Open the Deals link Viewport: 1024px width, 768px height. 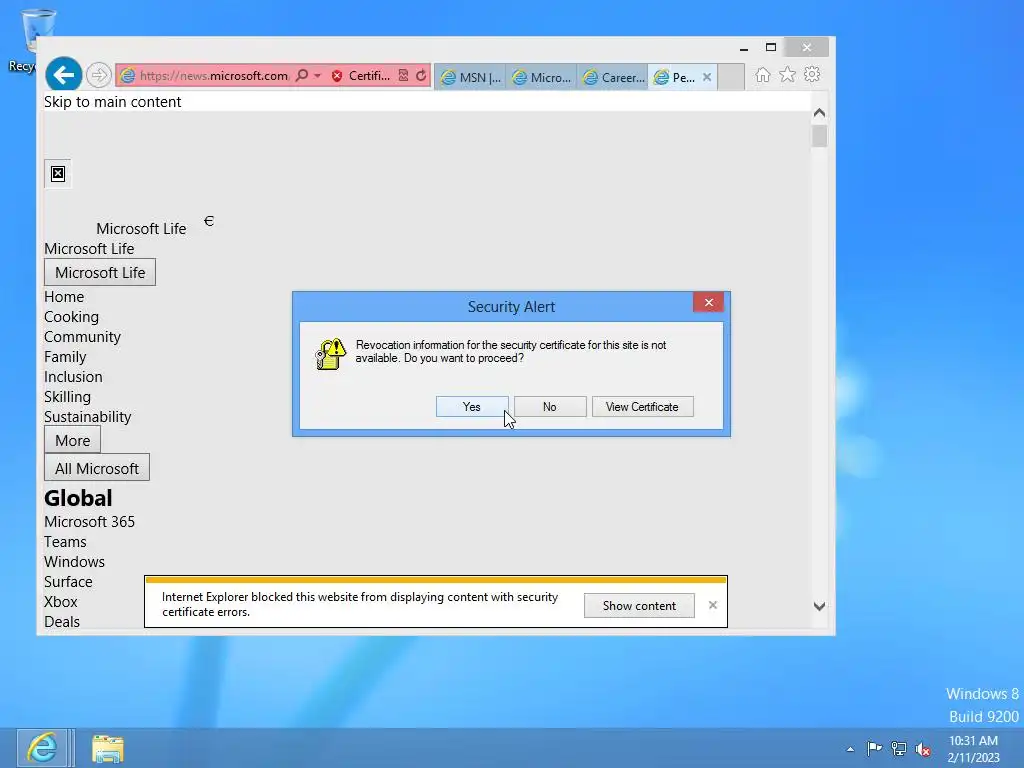point(61,622)
